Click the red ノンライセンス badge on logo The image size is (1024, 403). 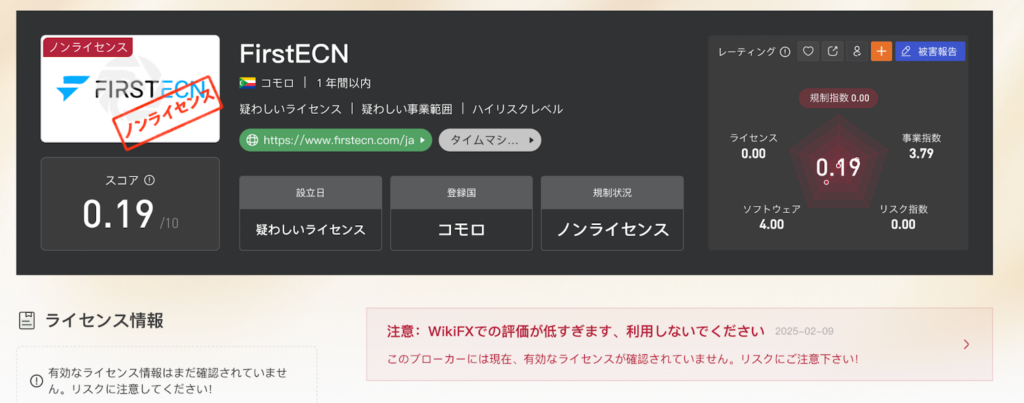pyautogui.click(x=88, y=47)
